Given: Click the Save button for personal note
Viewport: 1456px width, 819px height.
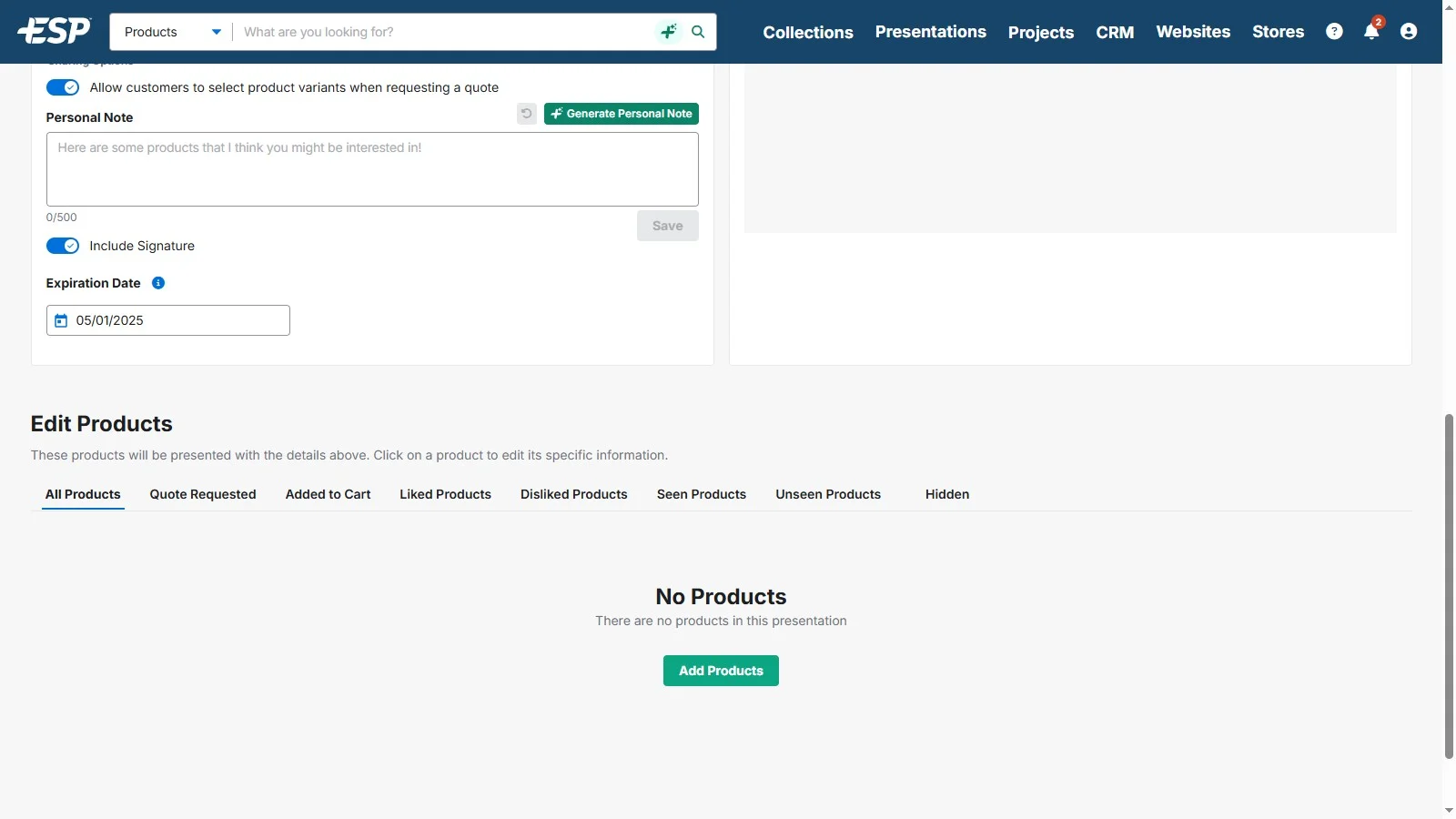Looking at the screenshot, I should (667, 226).
